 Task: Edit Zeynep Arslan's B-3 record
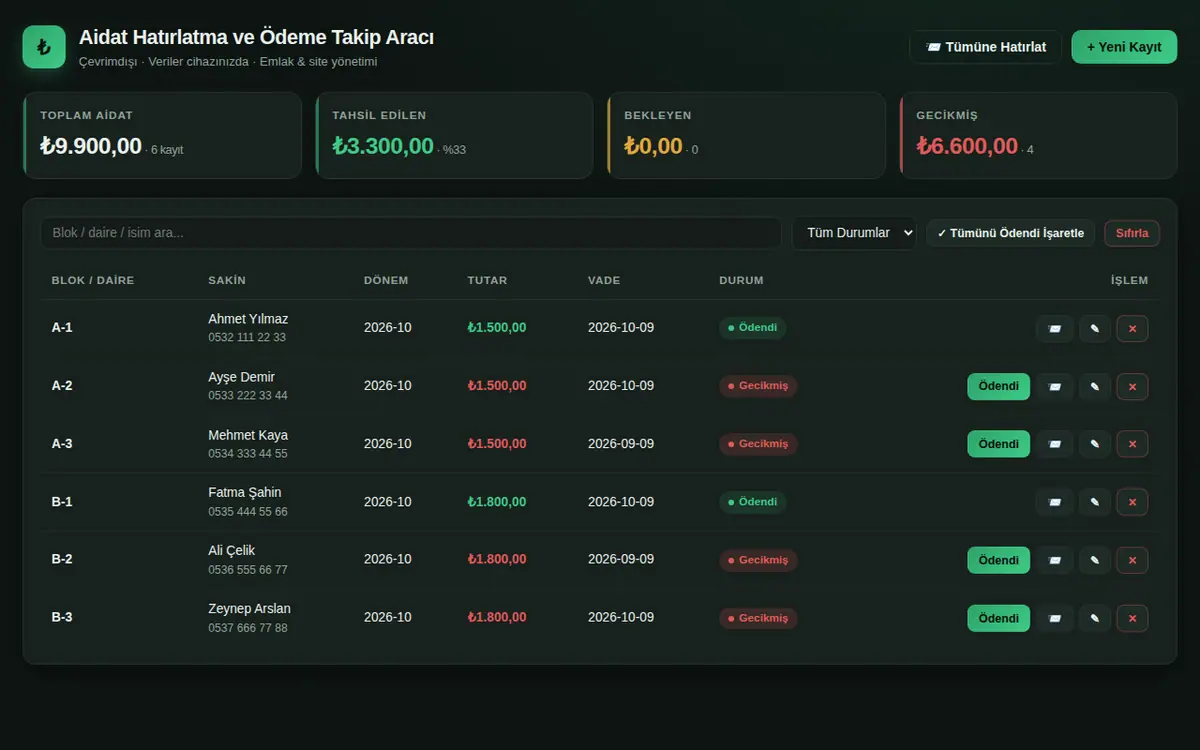coord(1095,618)
